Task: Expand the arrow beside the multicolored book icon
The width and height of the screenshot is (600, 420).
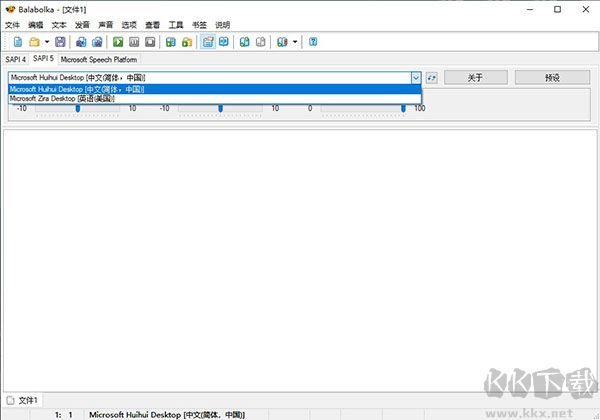Action: coord(295,42)
